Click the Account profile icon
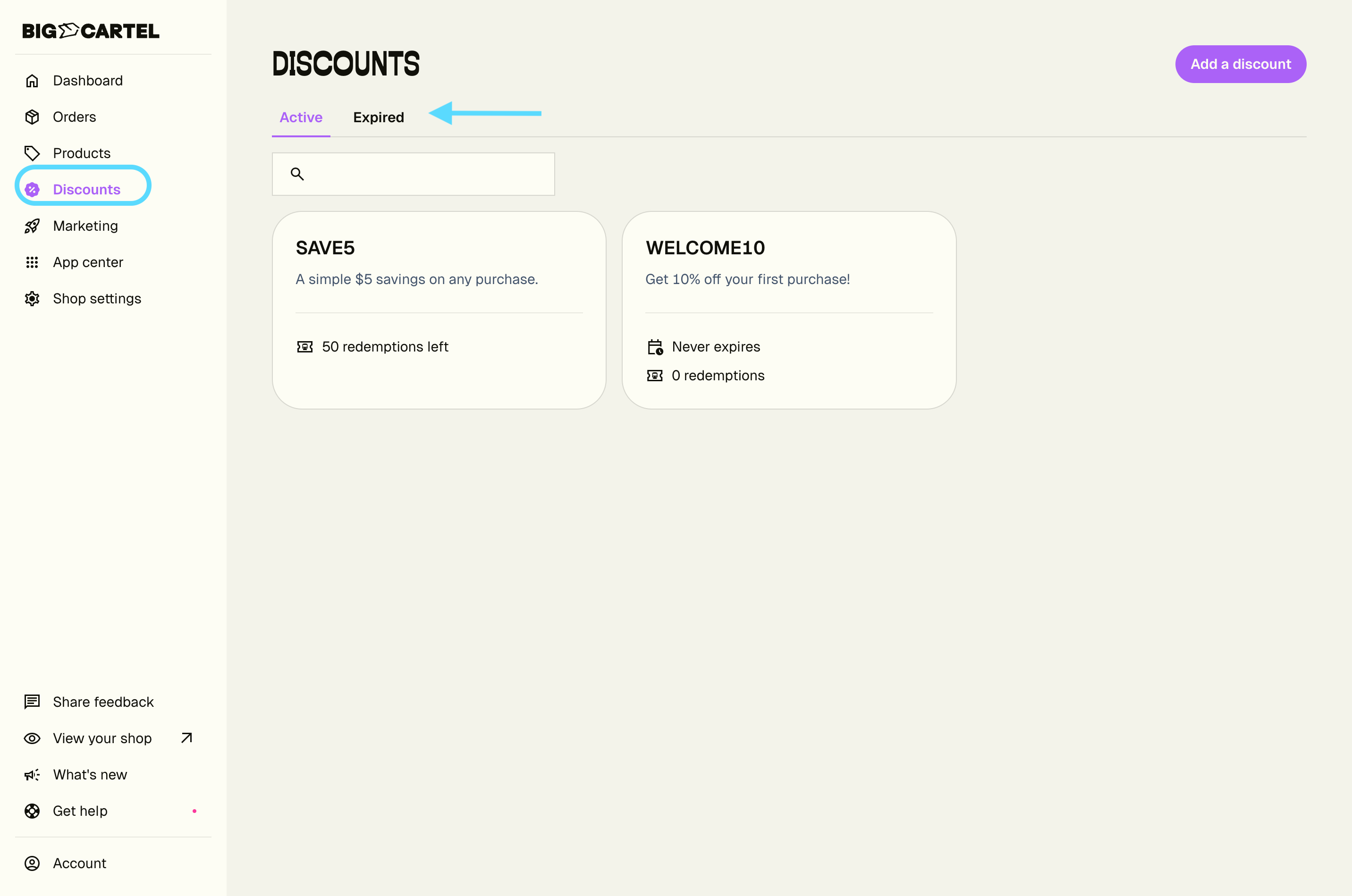The width and height of the screenshot is (1352, 896). click(32, 863)
